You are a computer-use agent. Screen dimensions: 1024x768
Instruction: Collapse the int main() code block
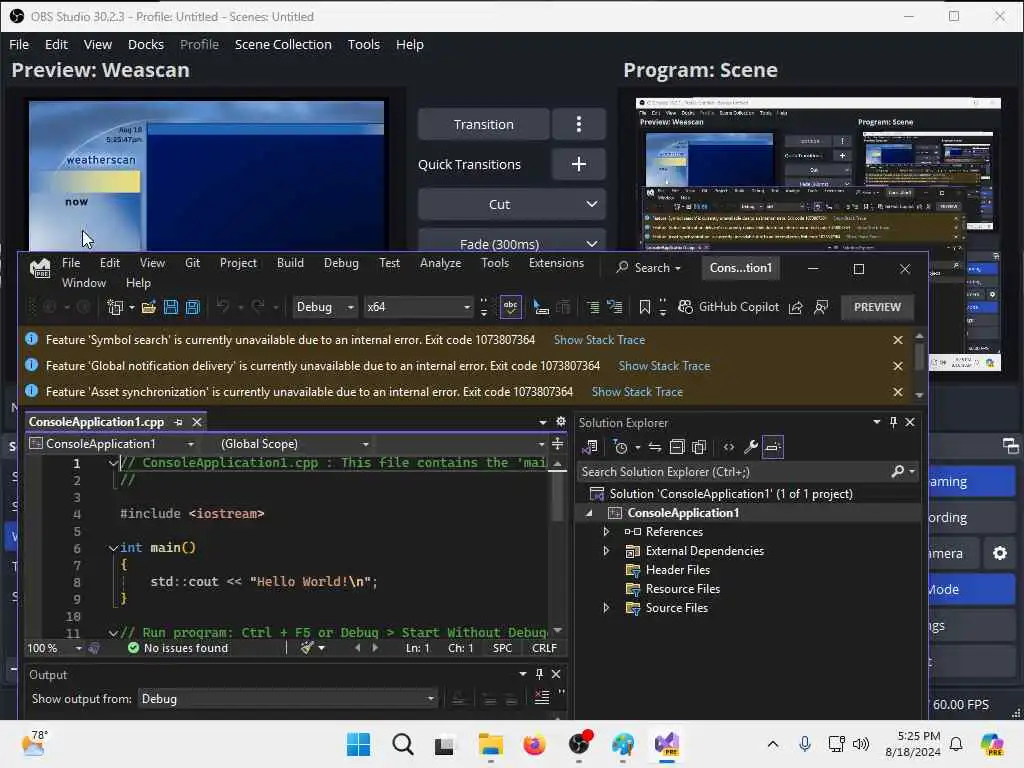(113, 548)
